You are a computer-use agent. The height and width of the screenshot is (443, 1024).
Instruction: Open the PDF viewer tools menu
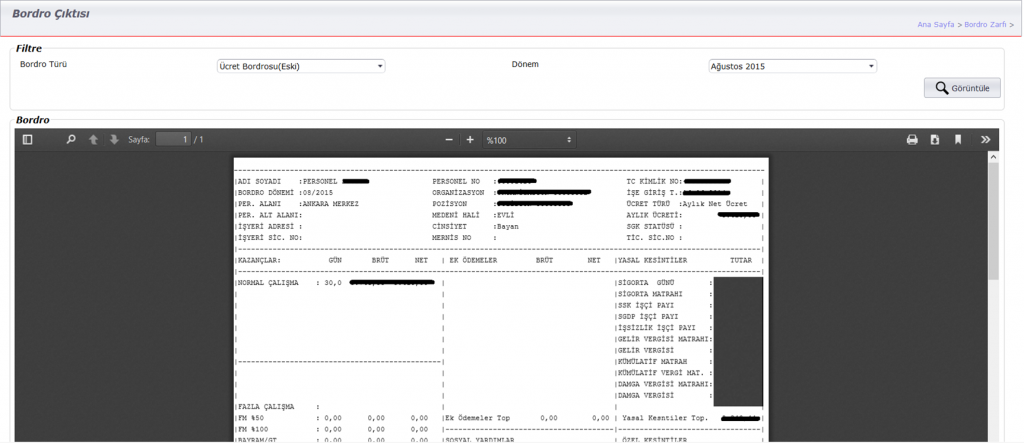click(985, 140)
